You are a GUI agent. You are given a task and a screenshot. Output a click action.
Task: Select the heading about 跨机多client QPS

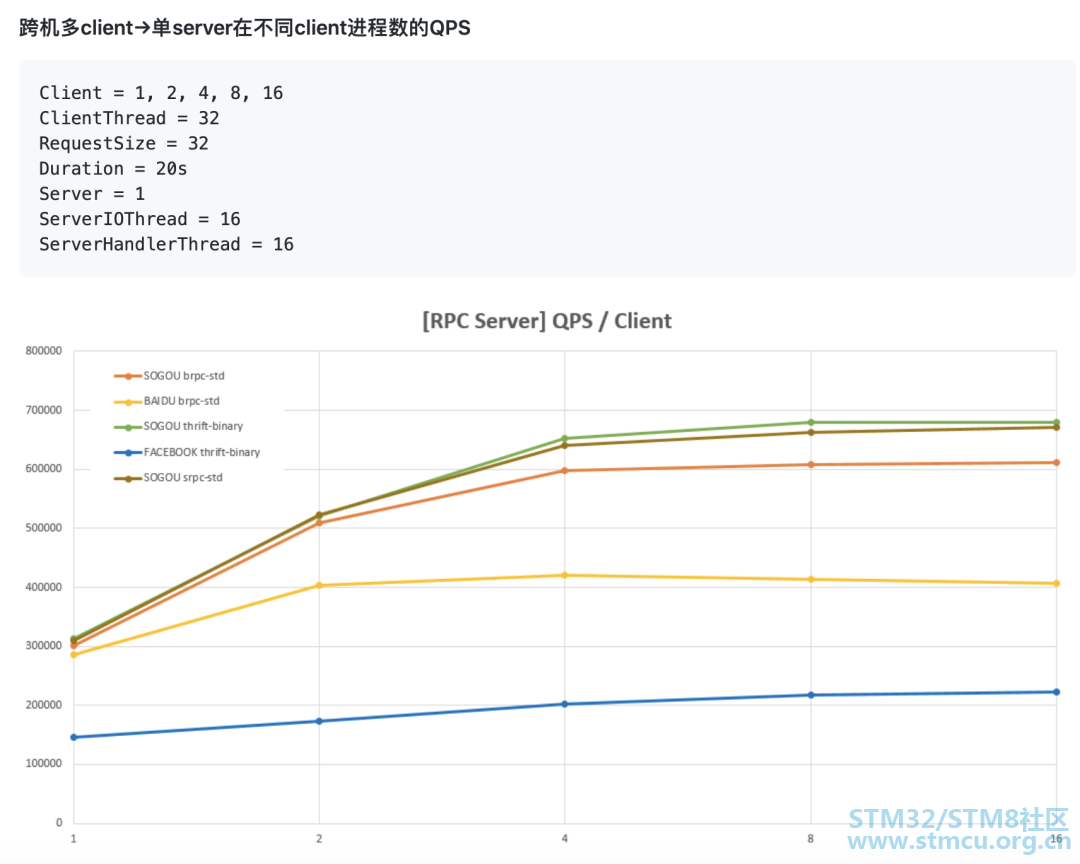click(x=243, y=27)
